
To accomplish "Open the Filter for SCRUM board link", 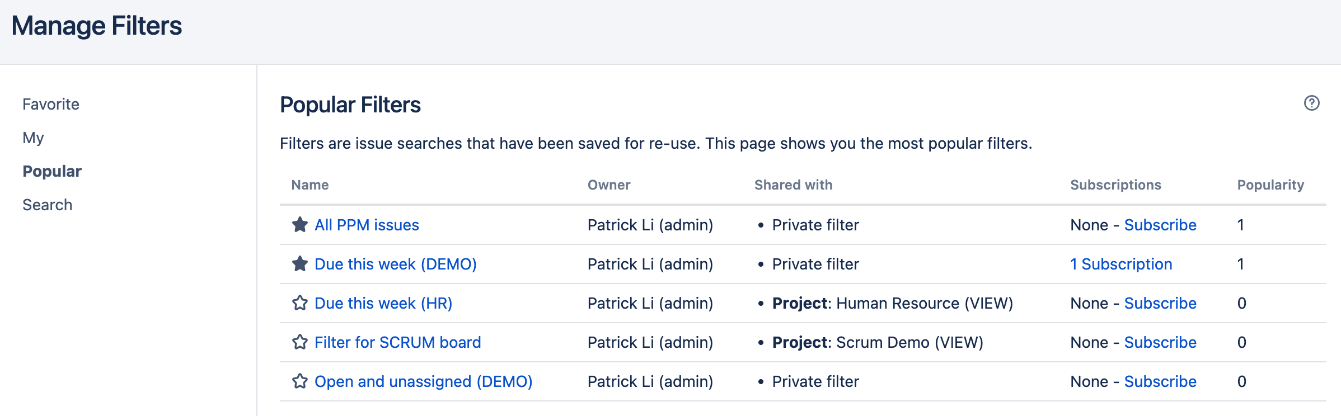I will click(398, 342).
